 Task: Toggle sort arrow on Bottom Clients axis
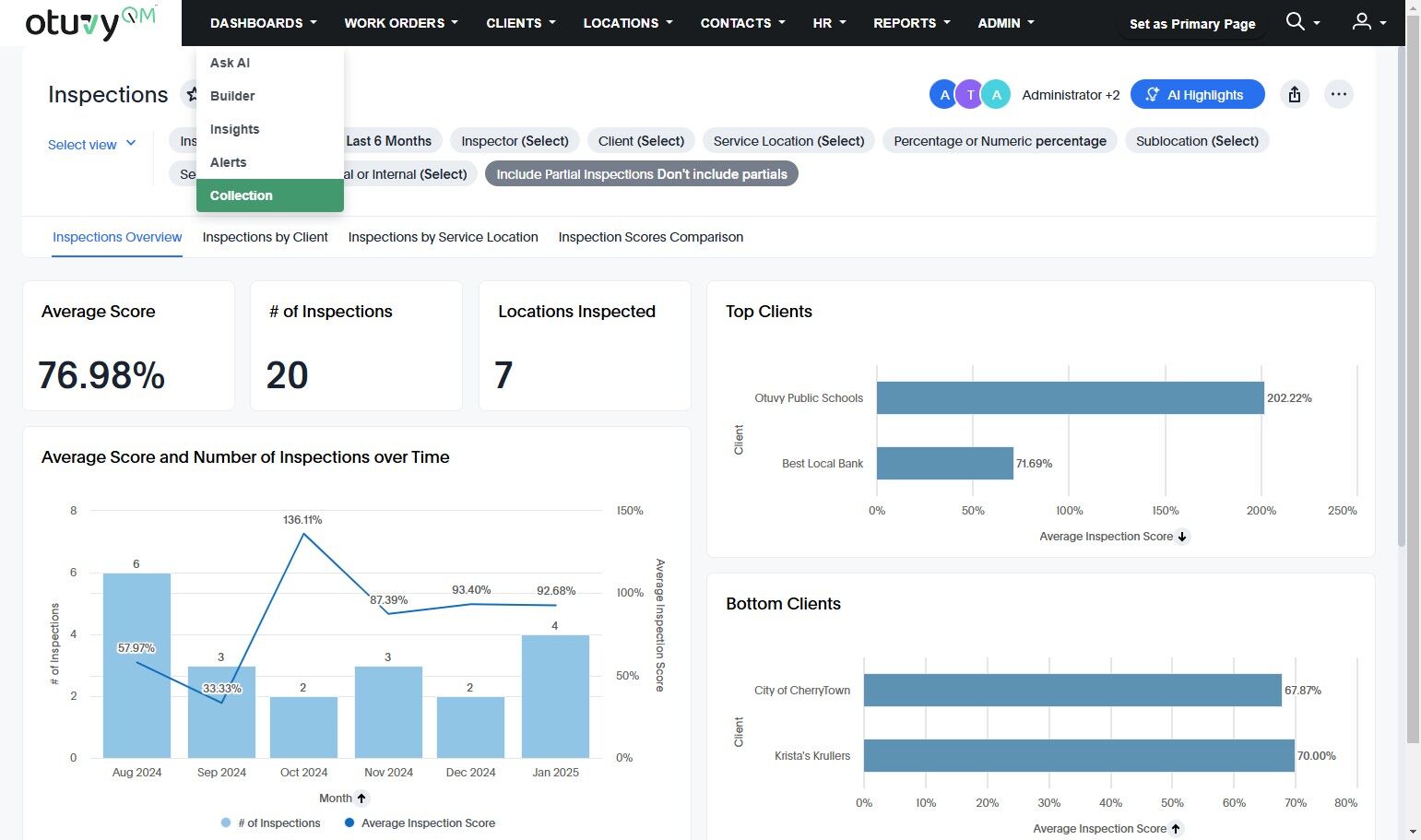pos(1176,829)
